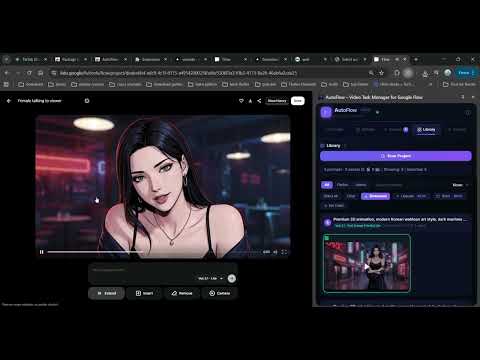
Task: Favorite the clip with the heart icon
Action: [x=241, y=101]
